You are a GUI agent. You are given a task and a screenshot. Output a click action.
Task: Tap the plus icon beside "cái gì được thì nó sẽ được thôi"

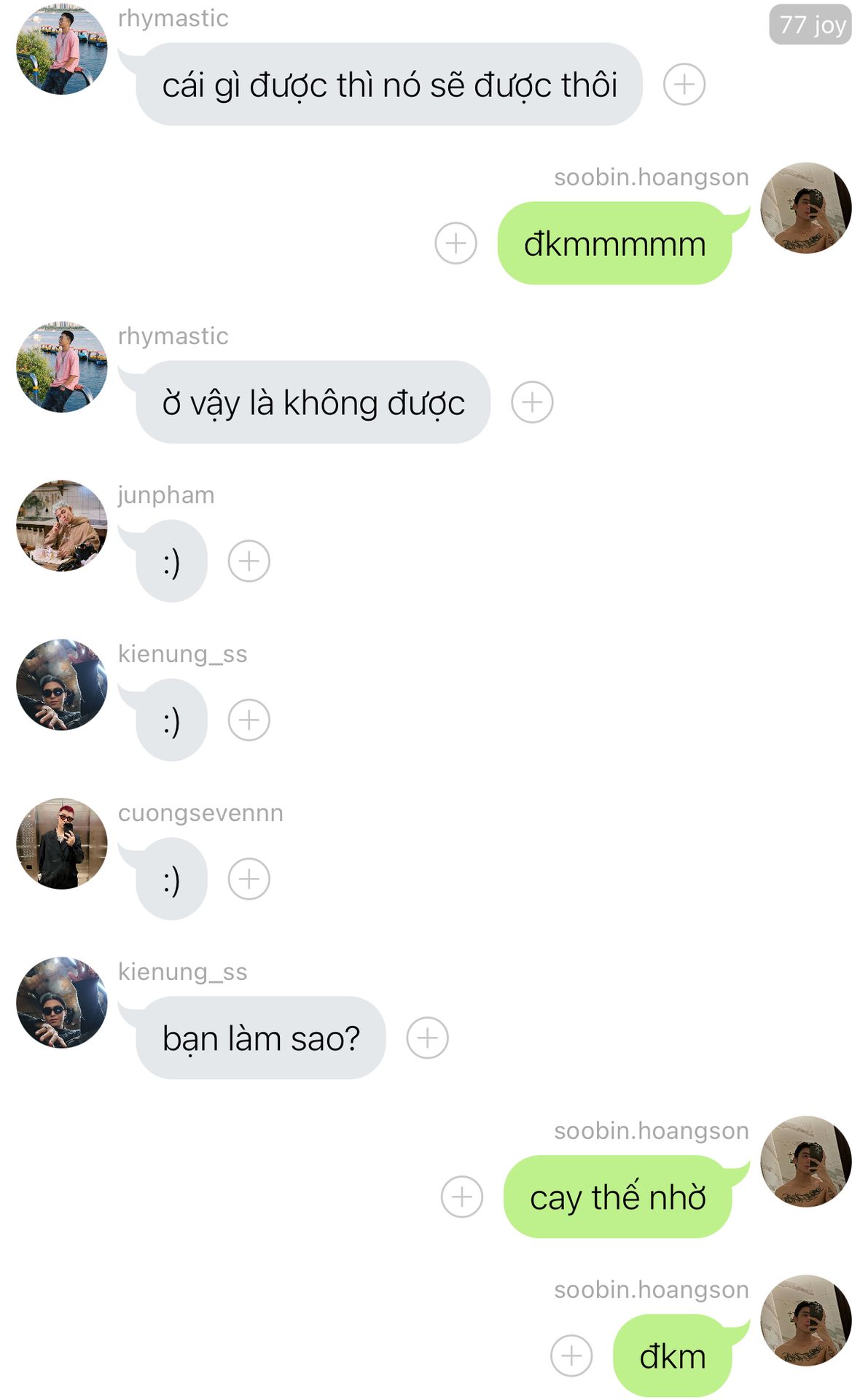tap(684, 85)
